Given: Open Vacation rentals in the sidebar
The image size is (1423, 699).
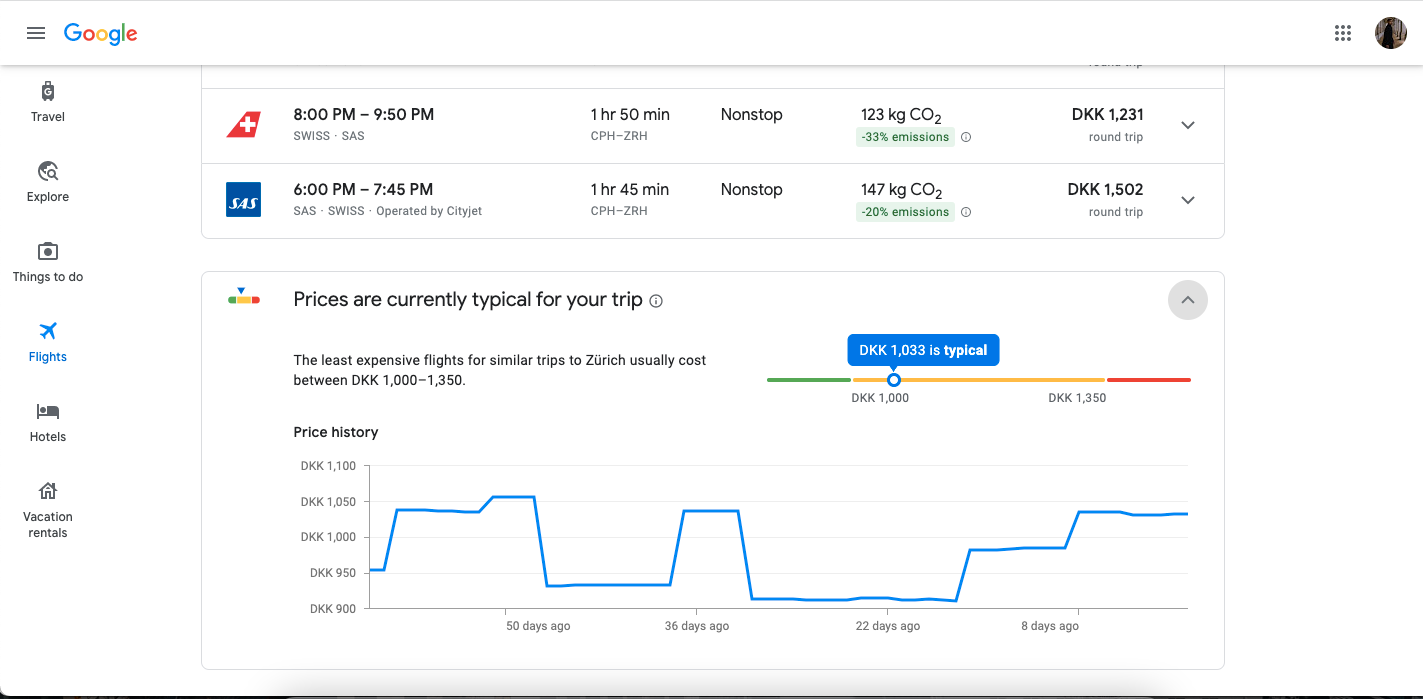Looking at the screenshot, I should click(x=47, y=508).
